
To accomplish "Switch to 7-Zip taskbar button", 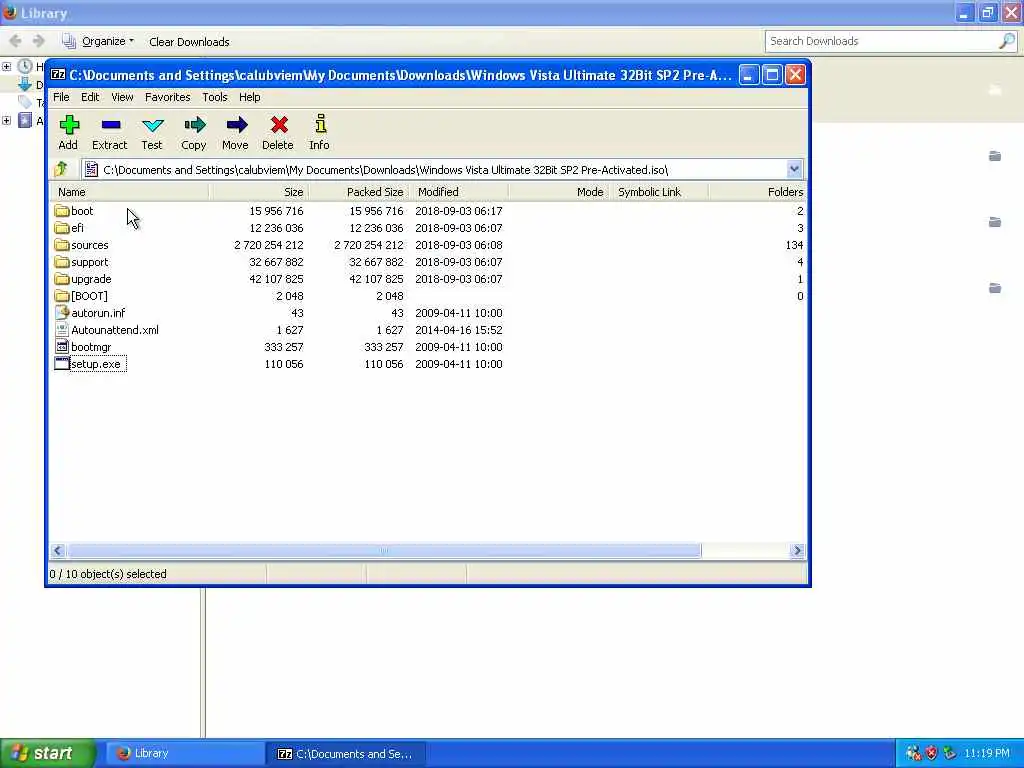I will tap(346, 754).
